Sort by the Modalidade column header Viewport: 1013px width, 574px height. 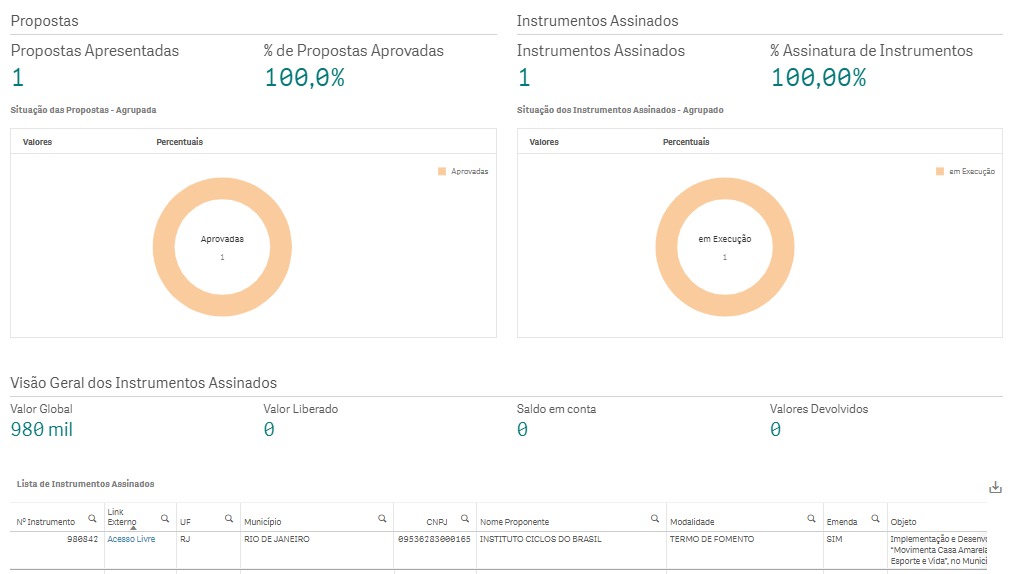pos(692,522)
